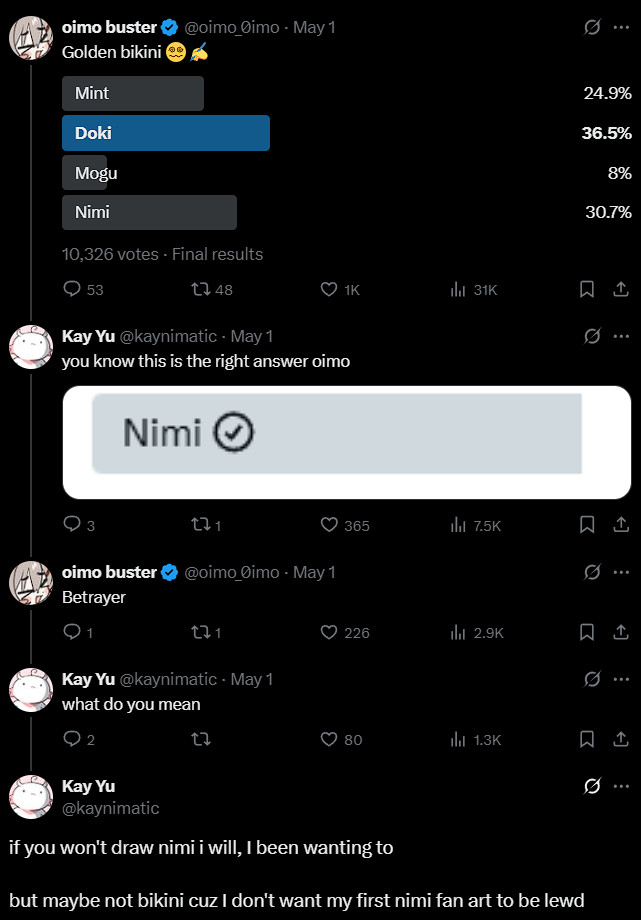Repost the Golden bikini poll post
641x920 pixels.
coord(200,289)
